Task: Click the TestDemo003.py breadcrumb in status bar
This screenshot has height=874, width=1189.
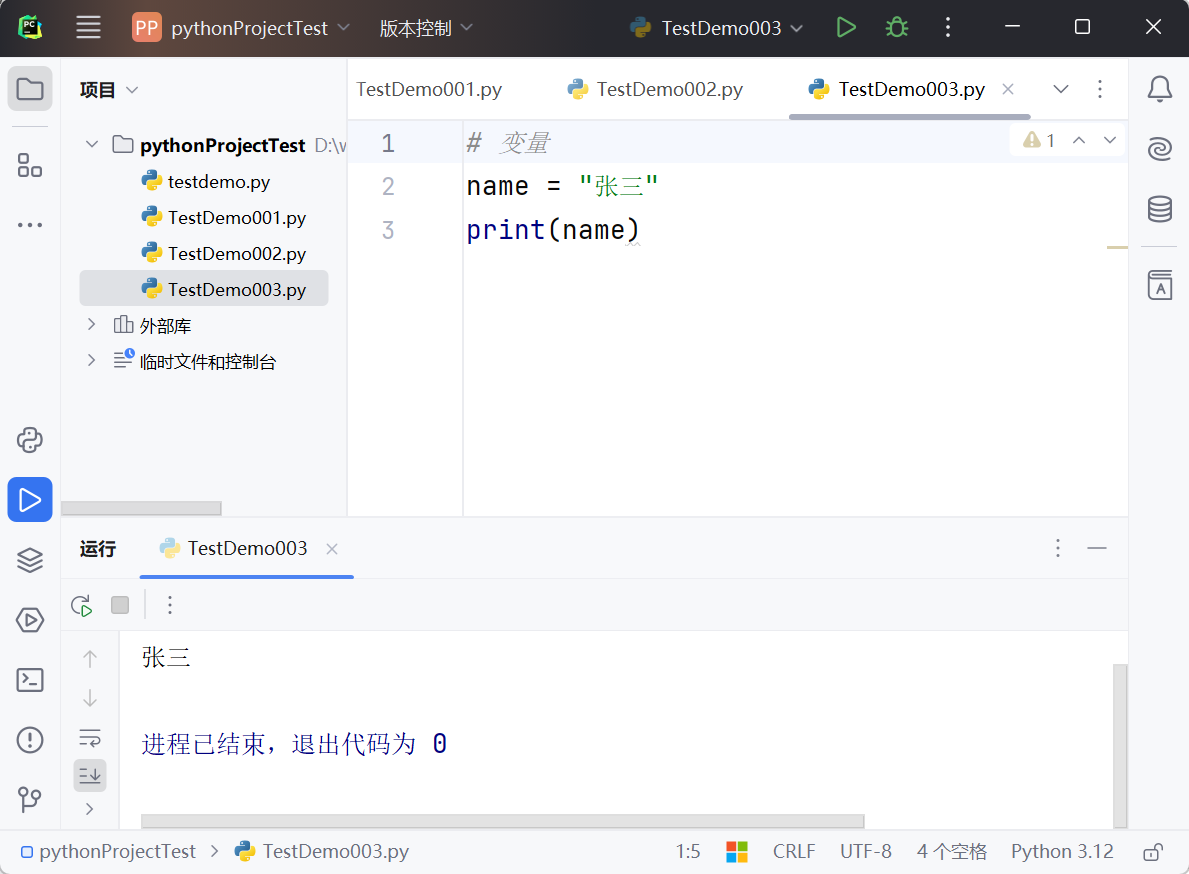Action: point(322,851)
